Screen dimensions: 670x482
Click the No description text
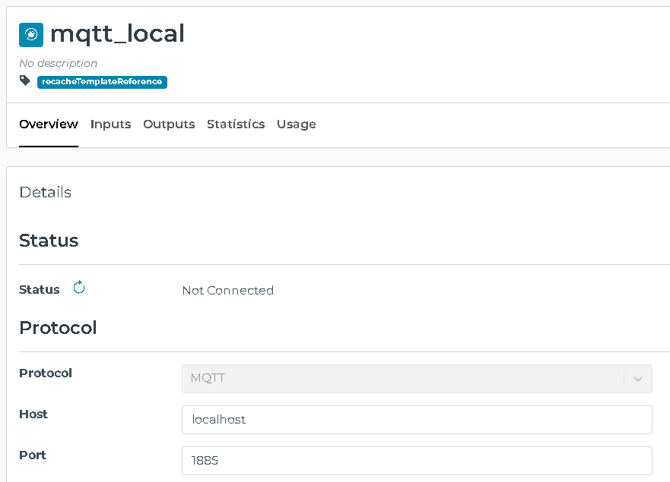[x=59, y=63]
